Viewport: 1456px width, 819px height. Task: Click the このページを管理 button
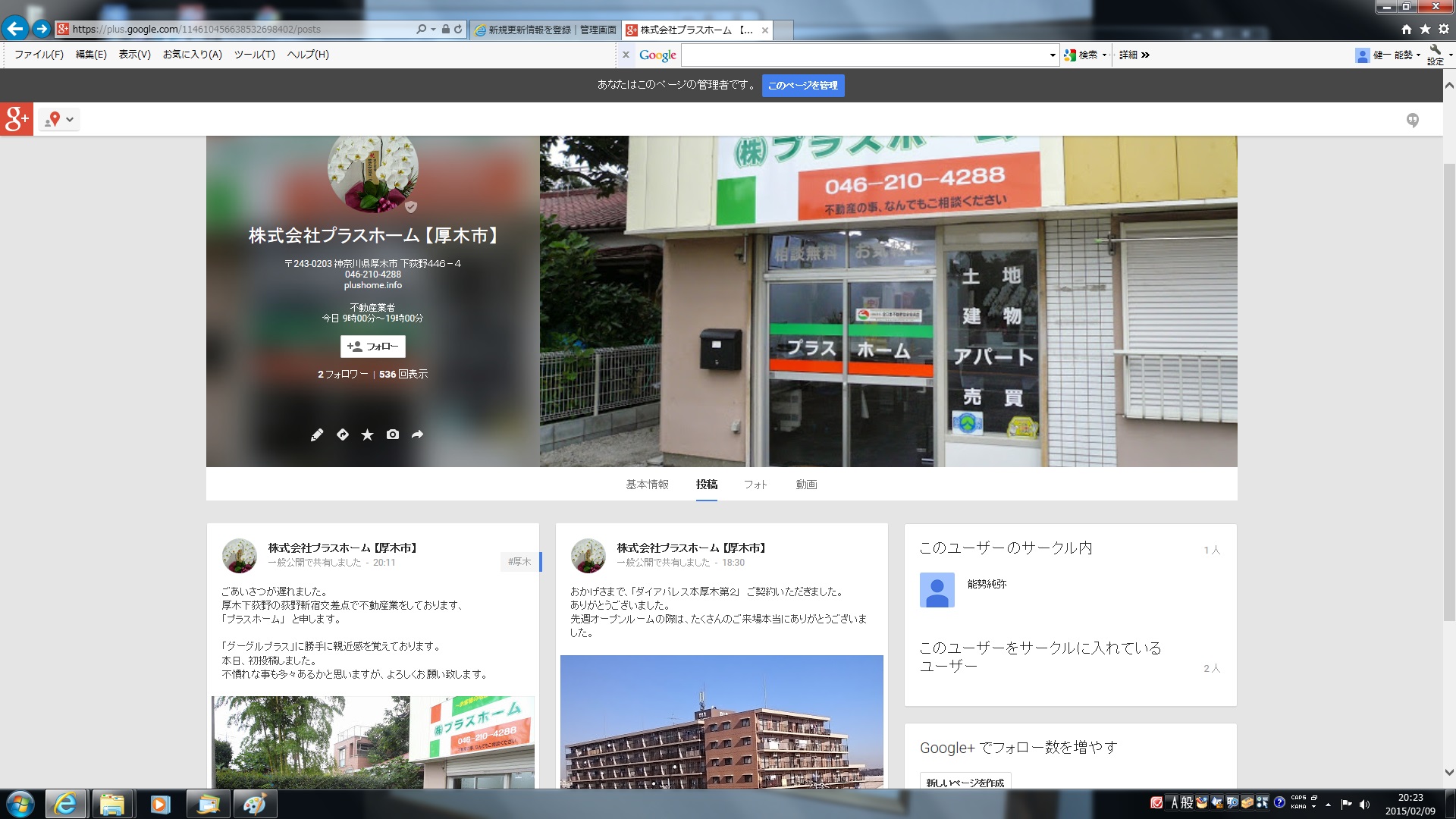803,86
